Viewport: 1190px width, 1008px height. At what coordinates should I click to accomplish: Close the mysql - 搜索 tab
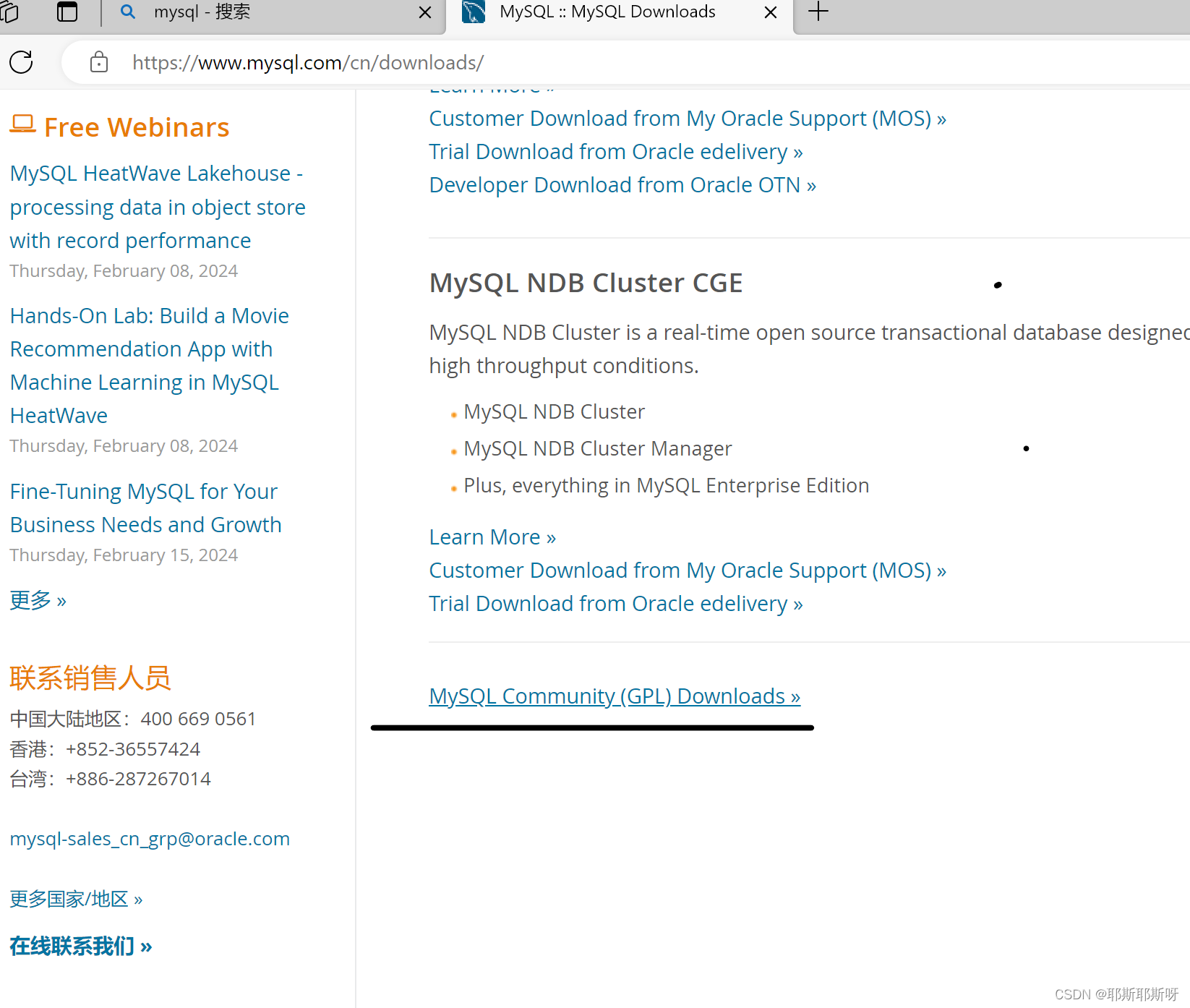click(x=425, y=12)
